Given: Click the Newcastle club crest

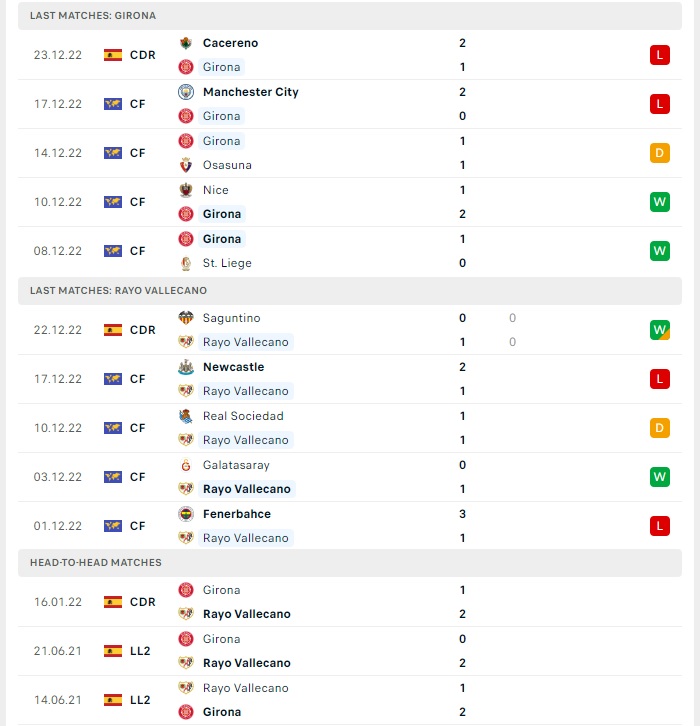Looking at the screenshot, I should click(x=186, y=367).
